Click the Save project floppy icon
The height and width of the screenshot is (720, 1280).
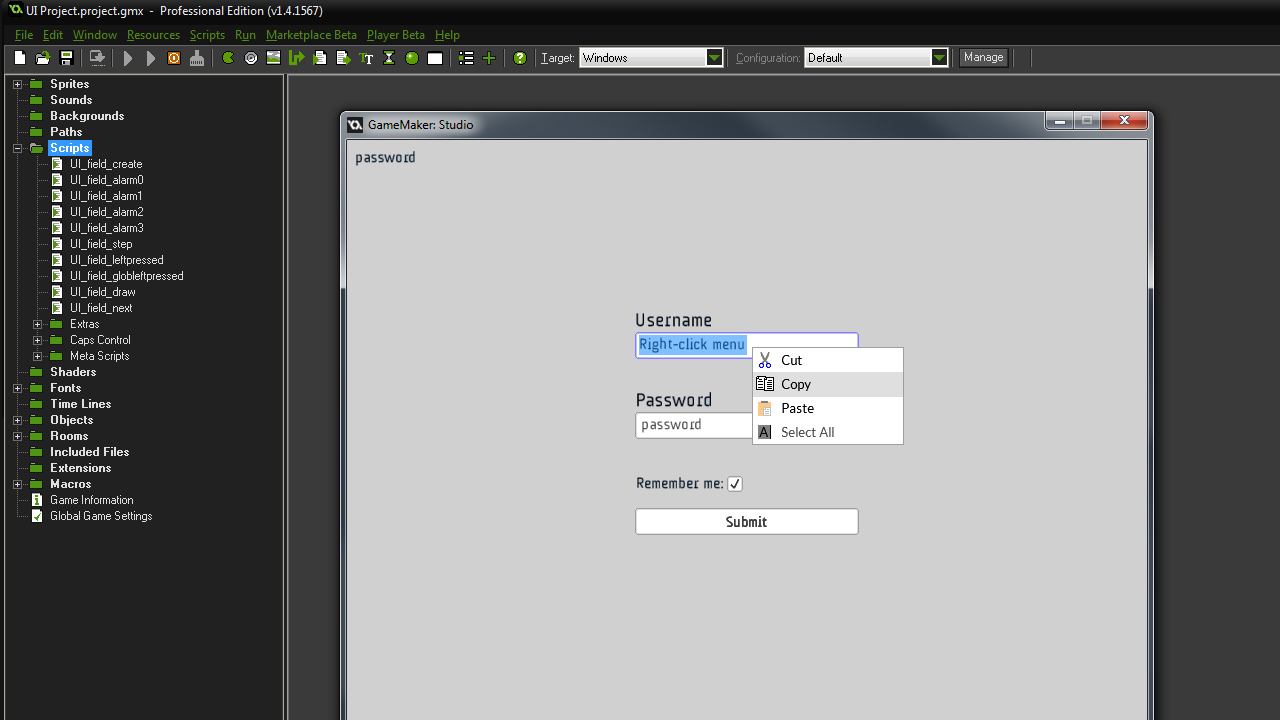coord(66,58)
